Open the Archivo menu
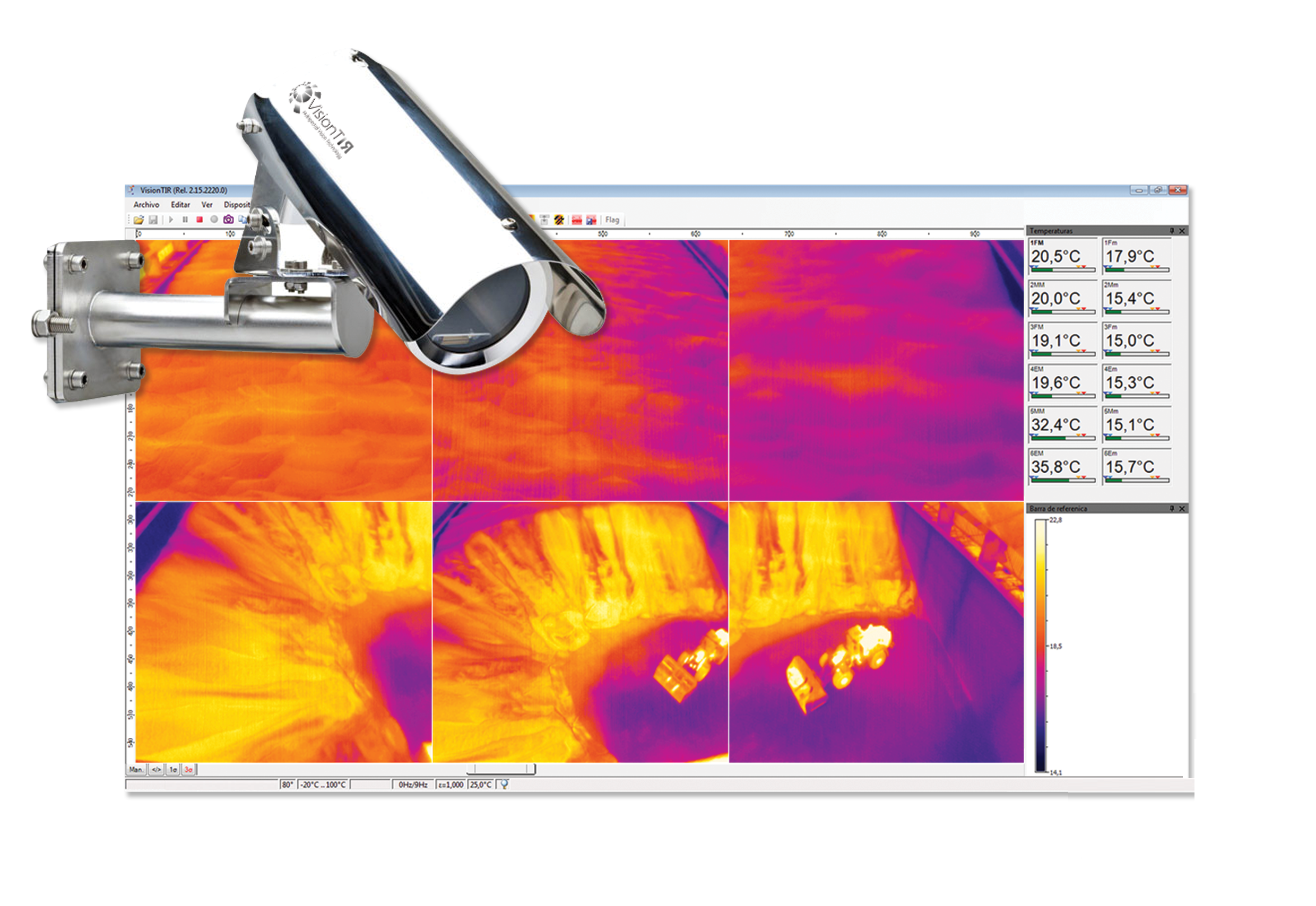This screenshot has width=1316, height=906. coord(146,205)
